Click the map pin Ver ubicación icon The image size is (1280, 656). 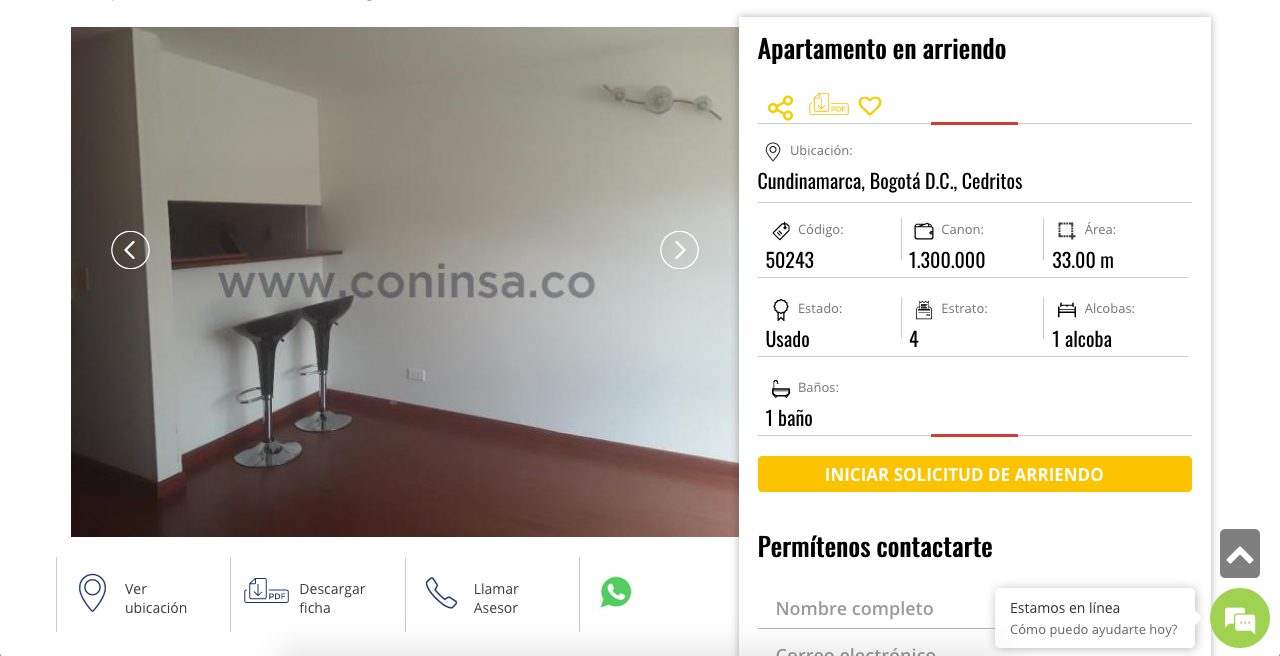(x=92, y=593)
